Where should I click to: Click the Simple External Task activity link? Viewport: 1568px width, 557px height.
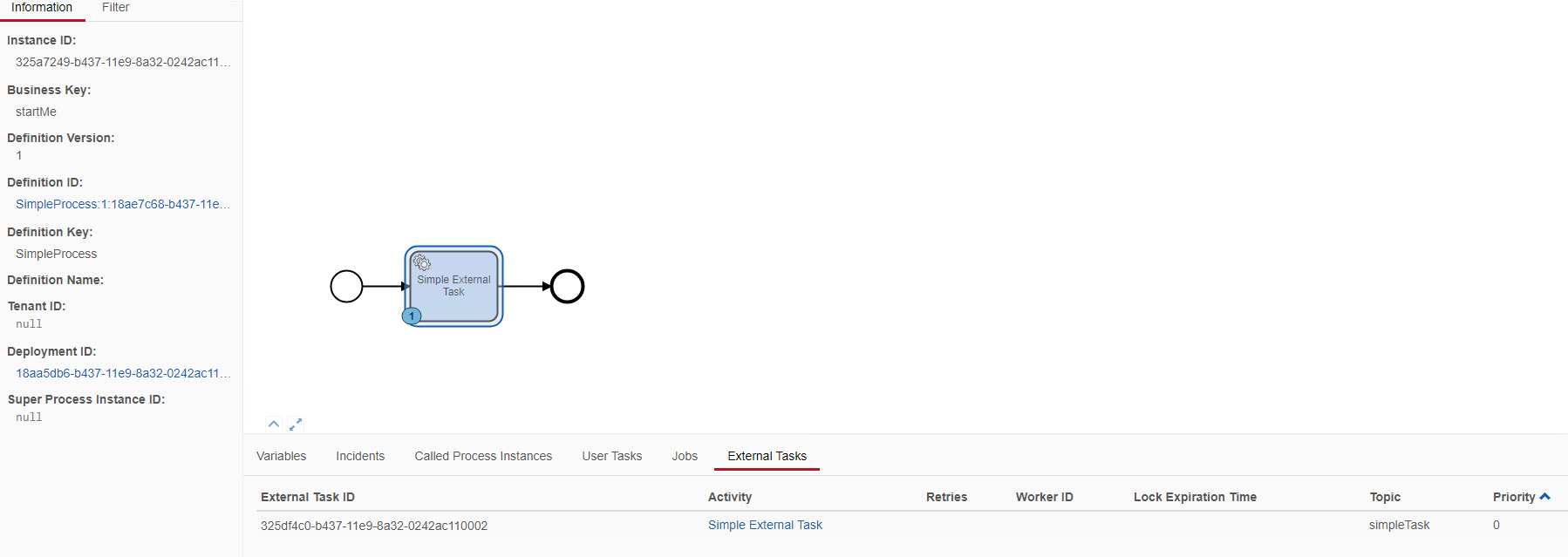click(x=765, y=525)
